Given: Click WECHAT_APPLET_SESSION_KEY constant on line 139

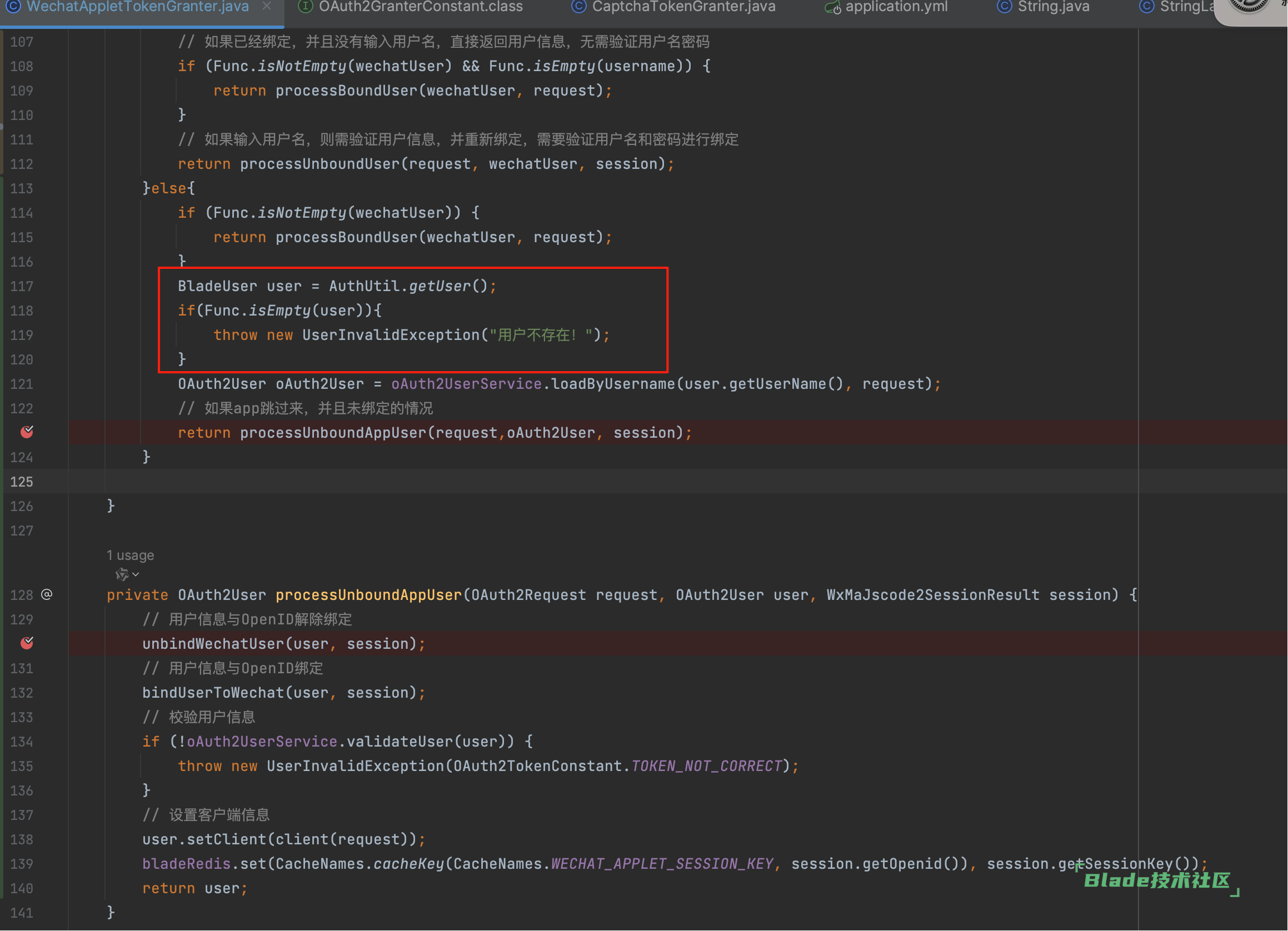Looking at the screenshot, I should click(662, 863).
